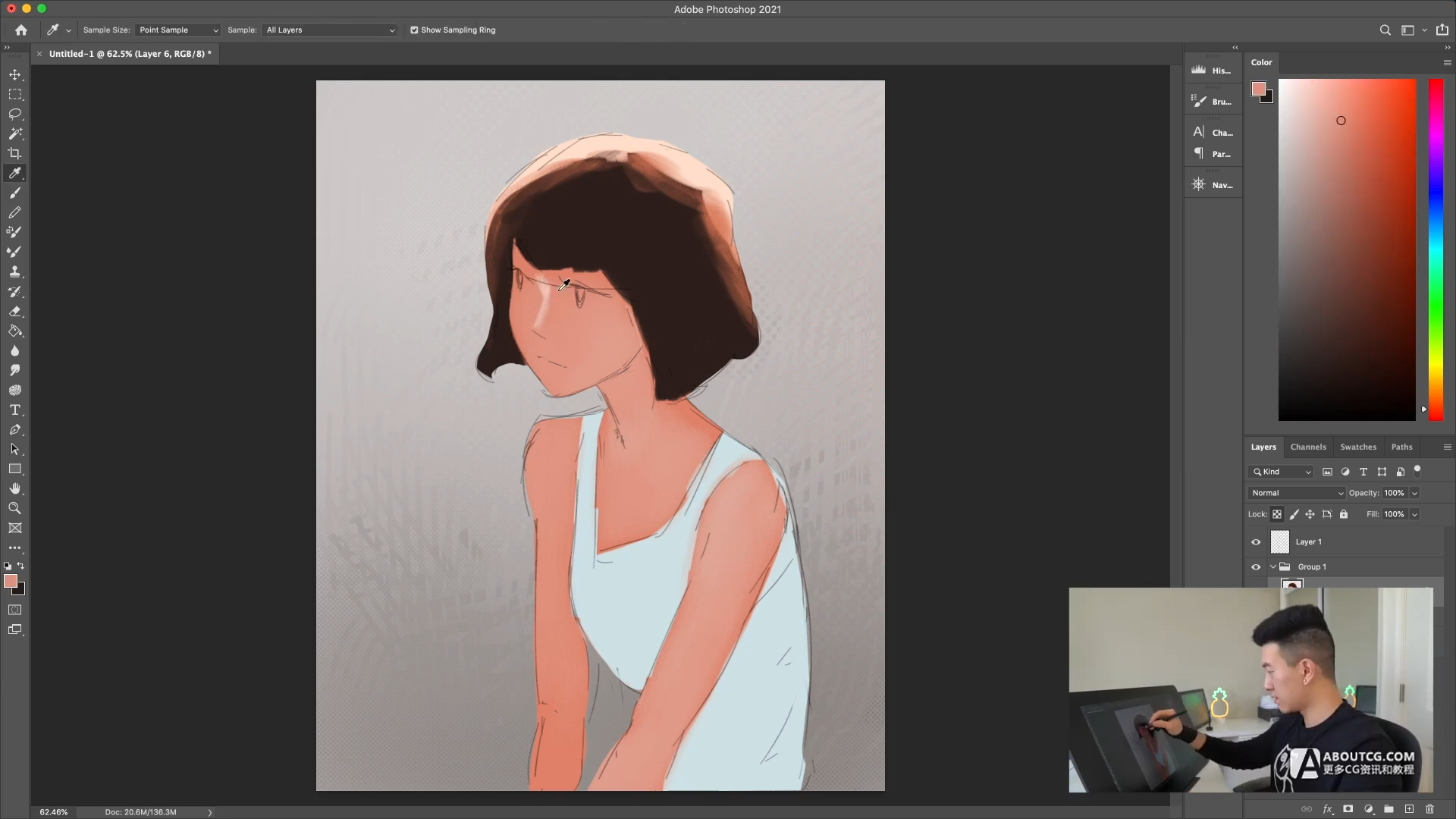Toggle pixel layer filter
The height and width of the screenshot is (819, 1456).
pyautogui.click(x=1327, y=472)
